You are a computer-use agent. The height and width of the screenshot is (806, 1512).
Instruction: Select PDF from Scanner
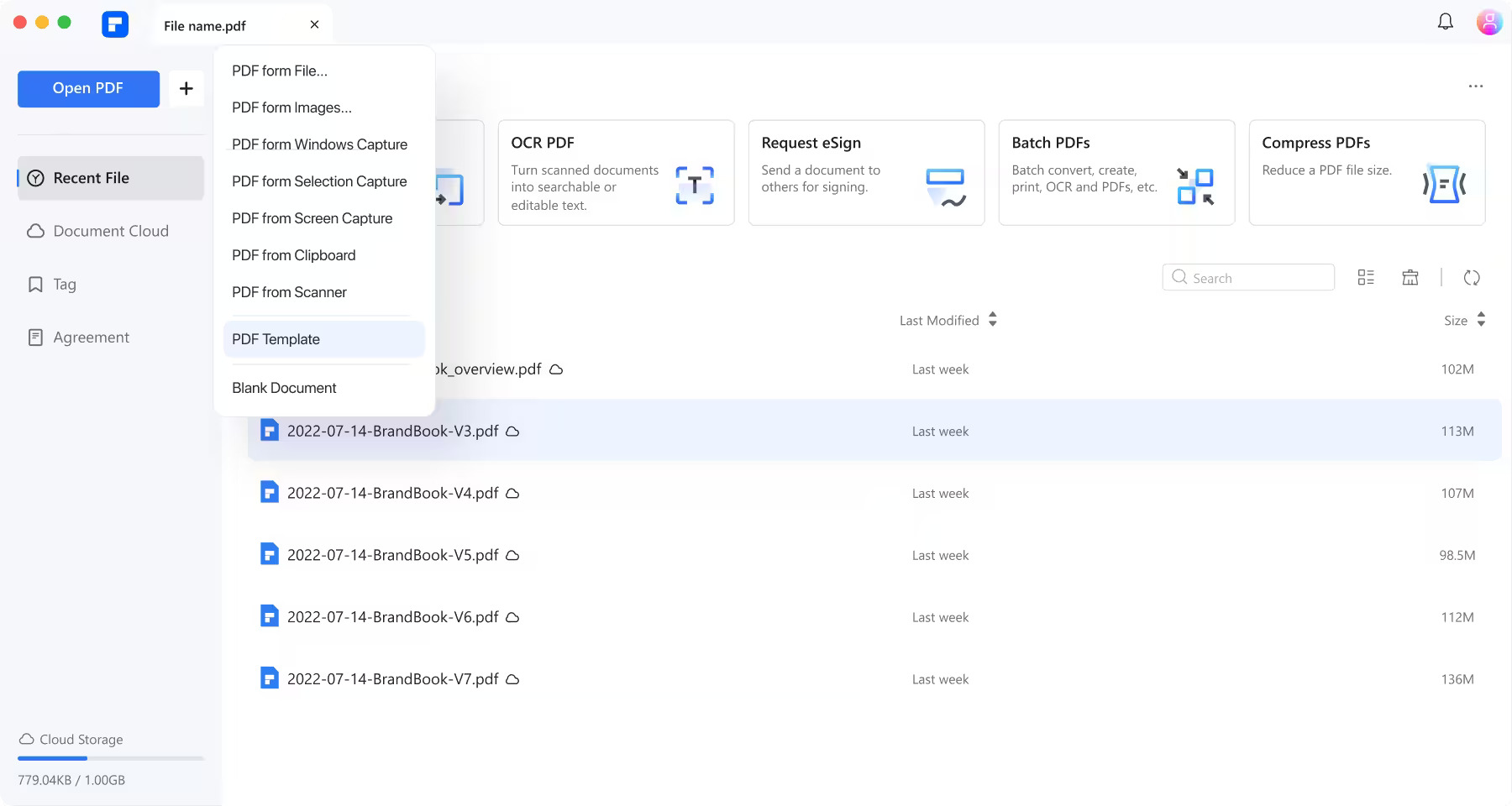pyautogui.click(x=324, y=292)
